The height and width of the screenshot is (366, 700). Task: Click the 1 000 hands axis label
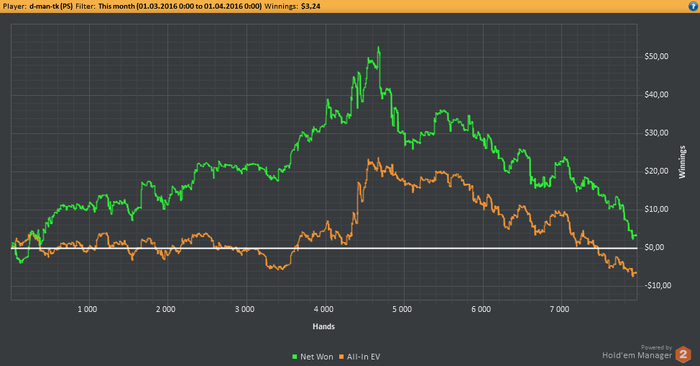[x=87, y=309]
